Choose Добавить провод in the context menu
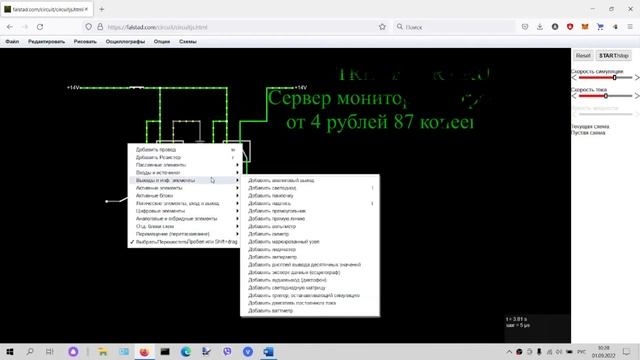The width and height of the screenshot is (640, 360). [x=184, y=149]
